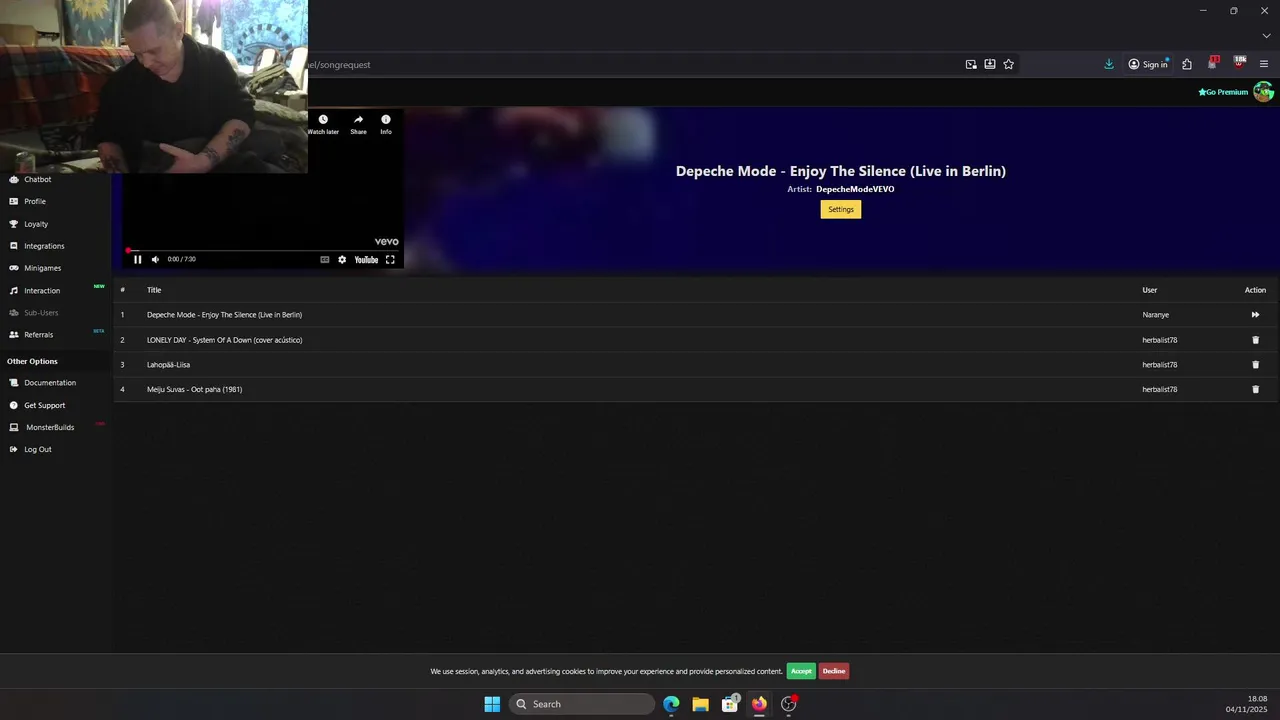Image resolution: width=1280 pixels, height=720 pixels.
Task: Open Microsoft Store from the taskbar
Action: click(730, 704)
